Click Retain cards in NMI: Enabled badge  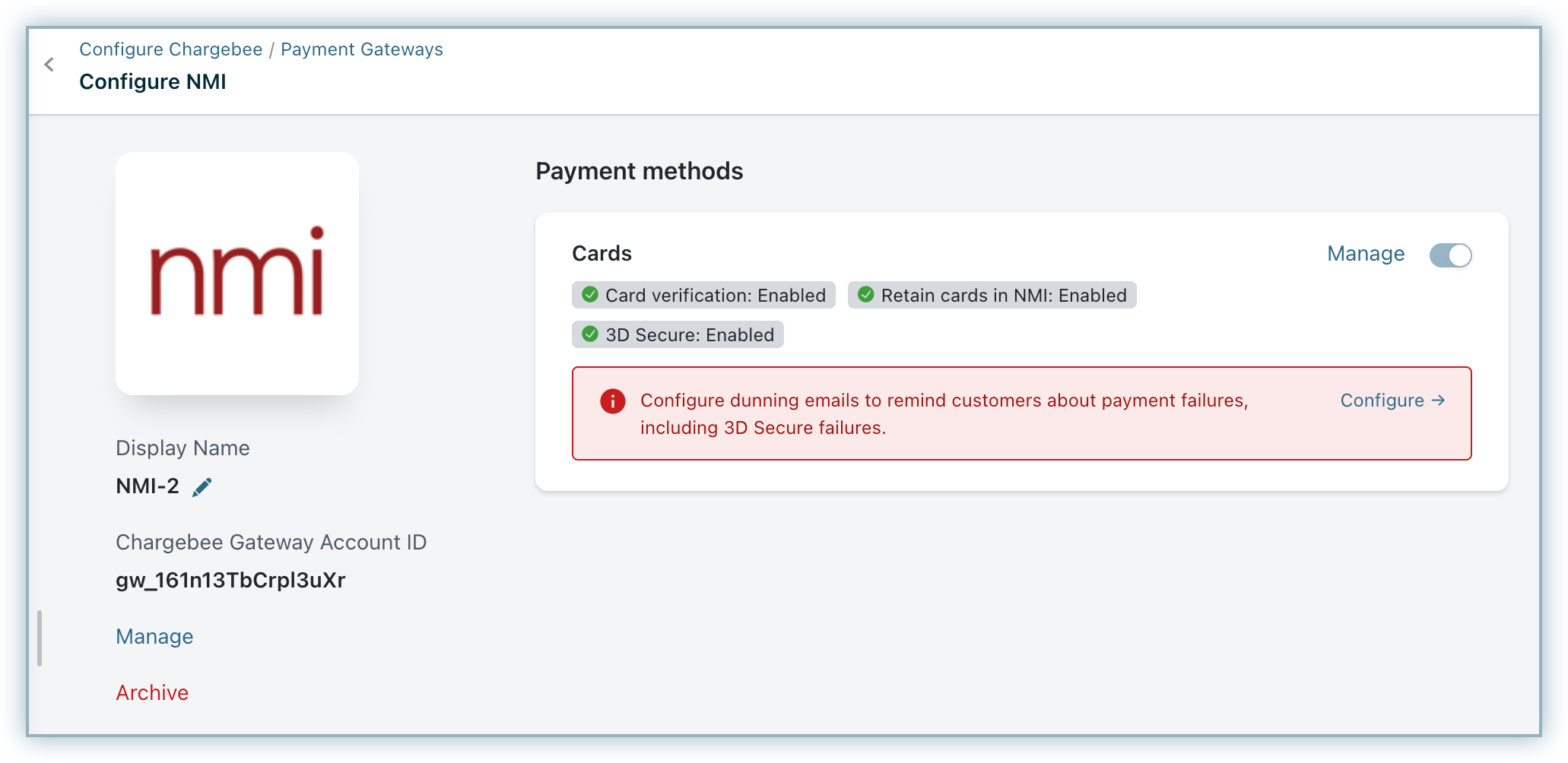point(992,295)
